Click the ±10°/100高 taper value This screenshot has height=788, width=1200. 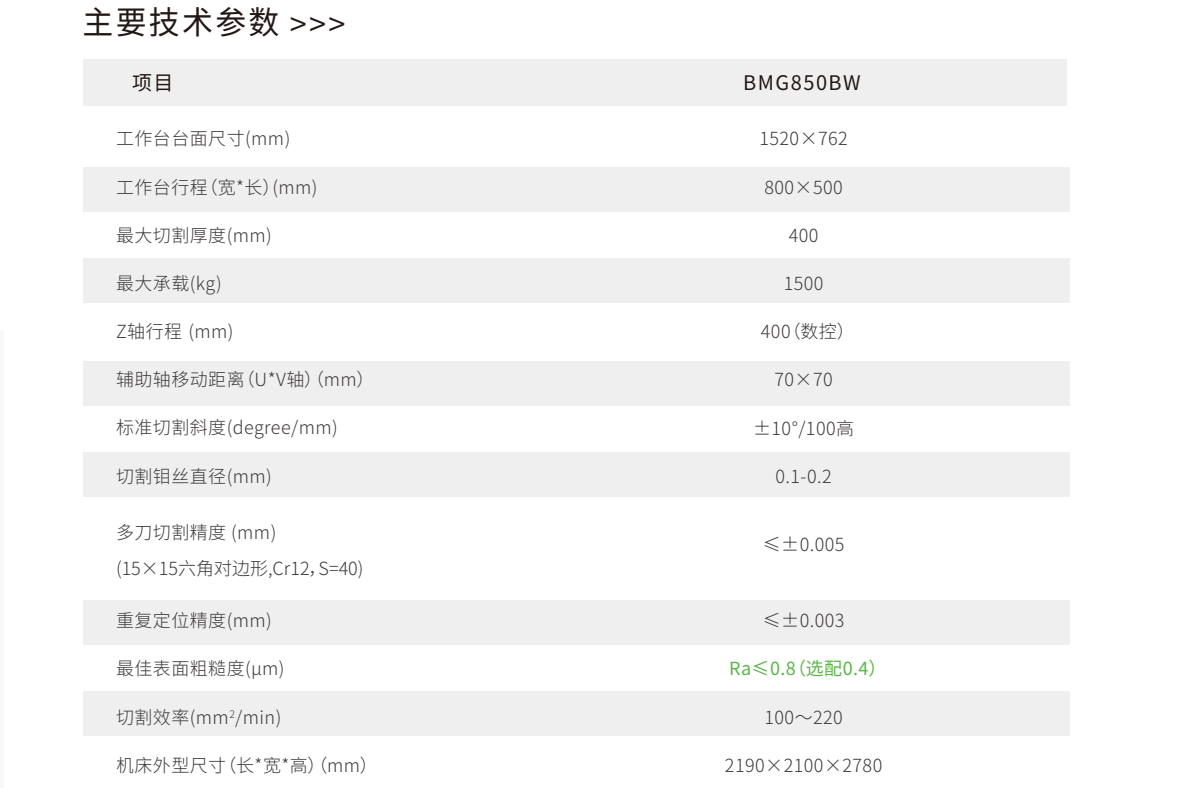[803, 429]
